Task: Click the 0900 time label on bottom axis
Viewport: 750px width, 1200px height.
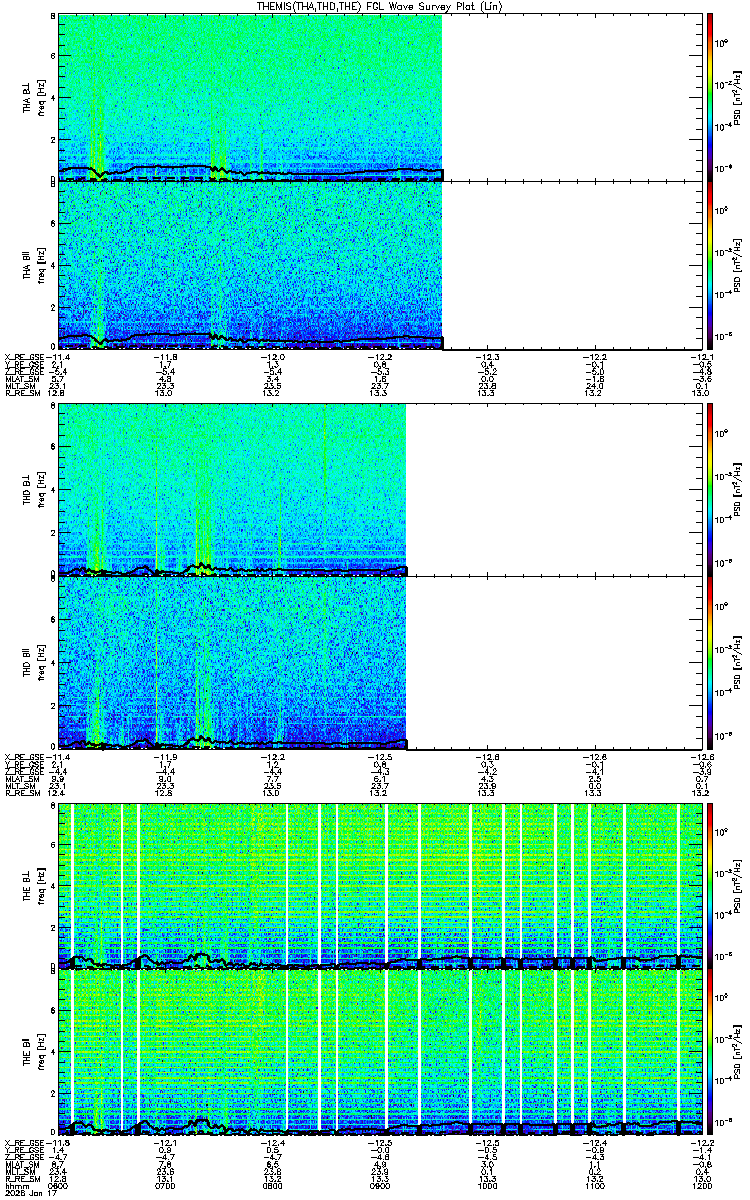Action: (380, 1184)
